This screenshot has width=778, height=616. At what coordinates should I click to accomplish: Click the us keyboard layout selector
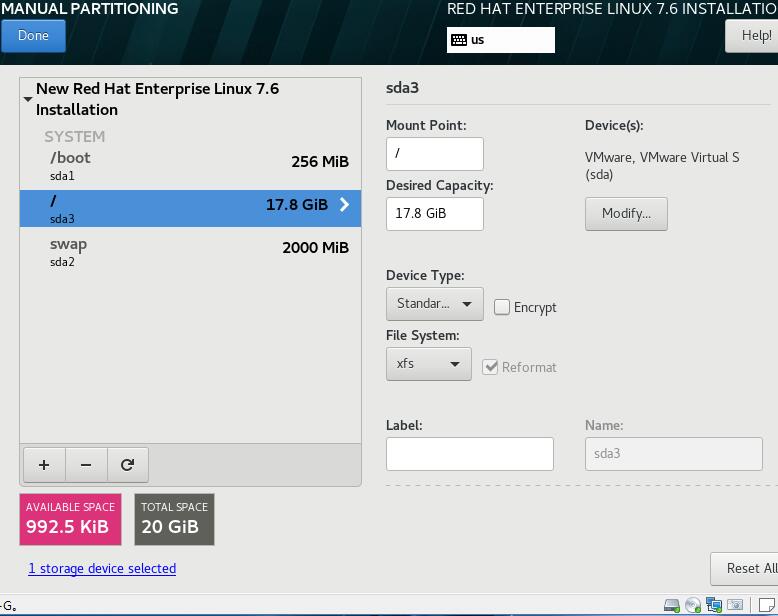501,40
